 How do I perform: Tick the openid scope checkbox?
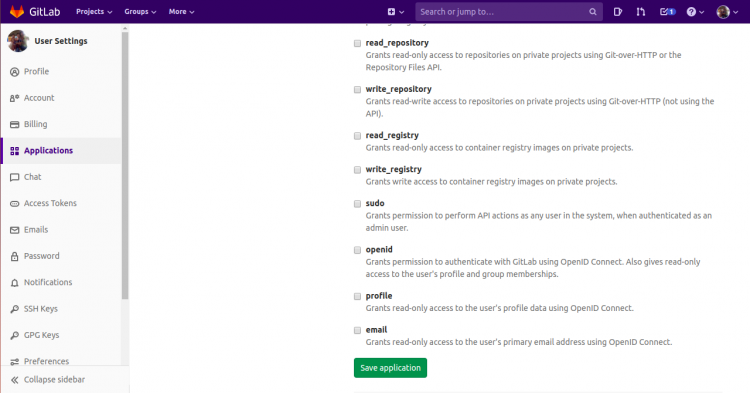(x=357, y=251)
